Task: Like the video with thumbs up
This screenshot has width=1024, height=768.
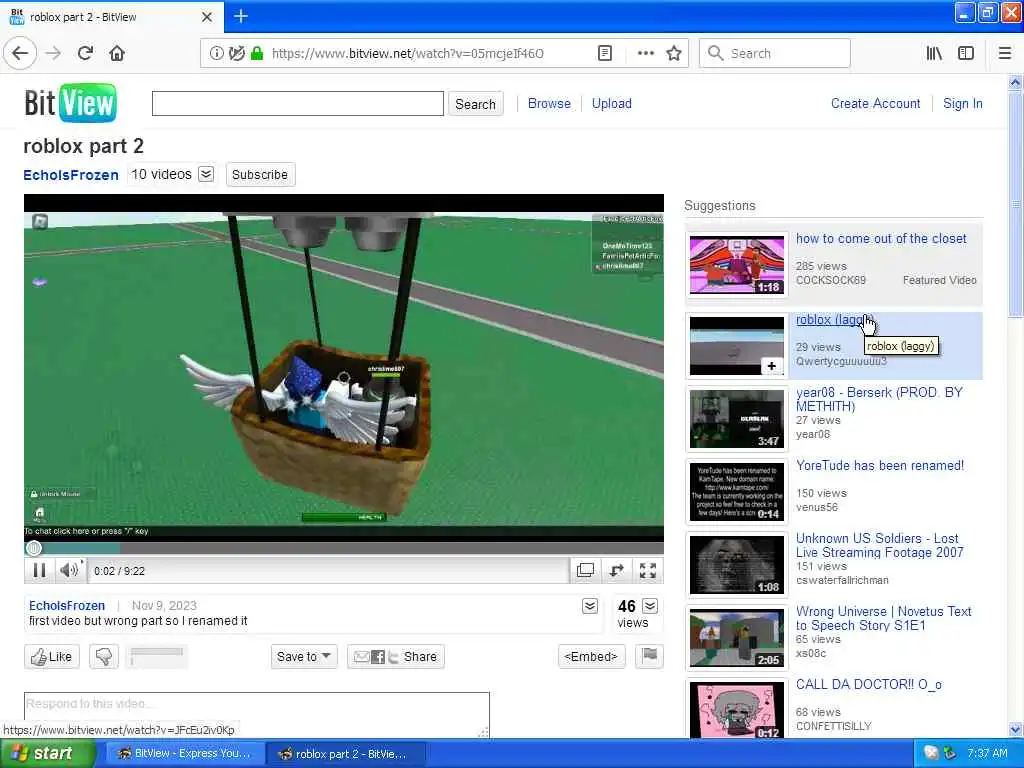Action: tap(52, 656)
